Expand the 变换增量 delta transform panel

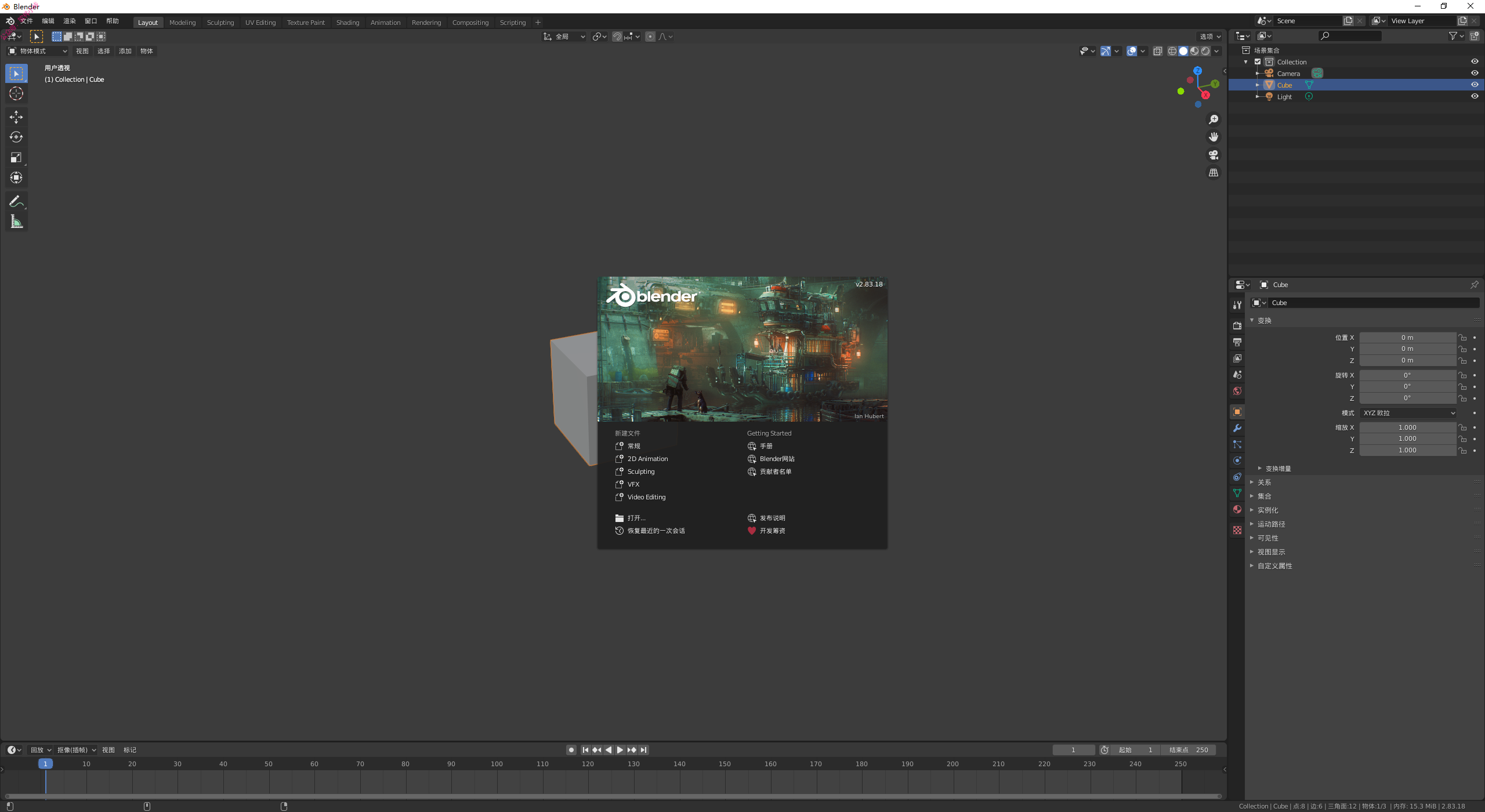[x=1278, y=469]
